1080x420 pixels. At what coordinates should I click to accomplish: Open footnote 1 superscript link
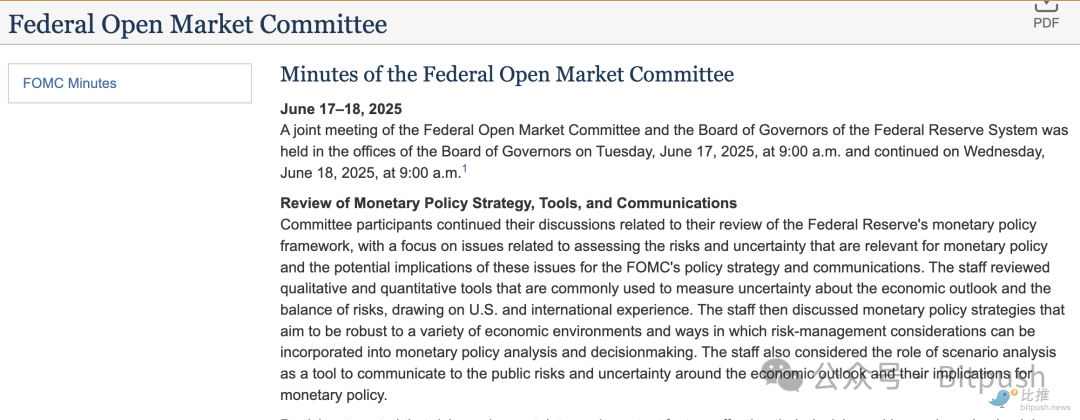click(464, 168)
